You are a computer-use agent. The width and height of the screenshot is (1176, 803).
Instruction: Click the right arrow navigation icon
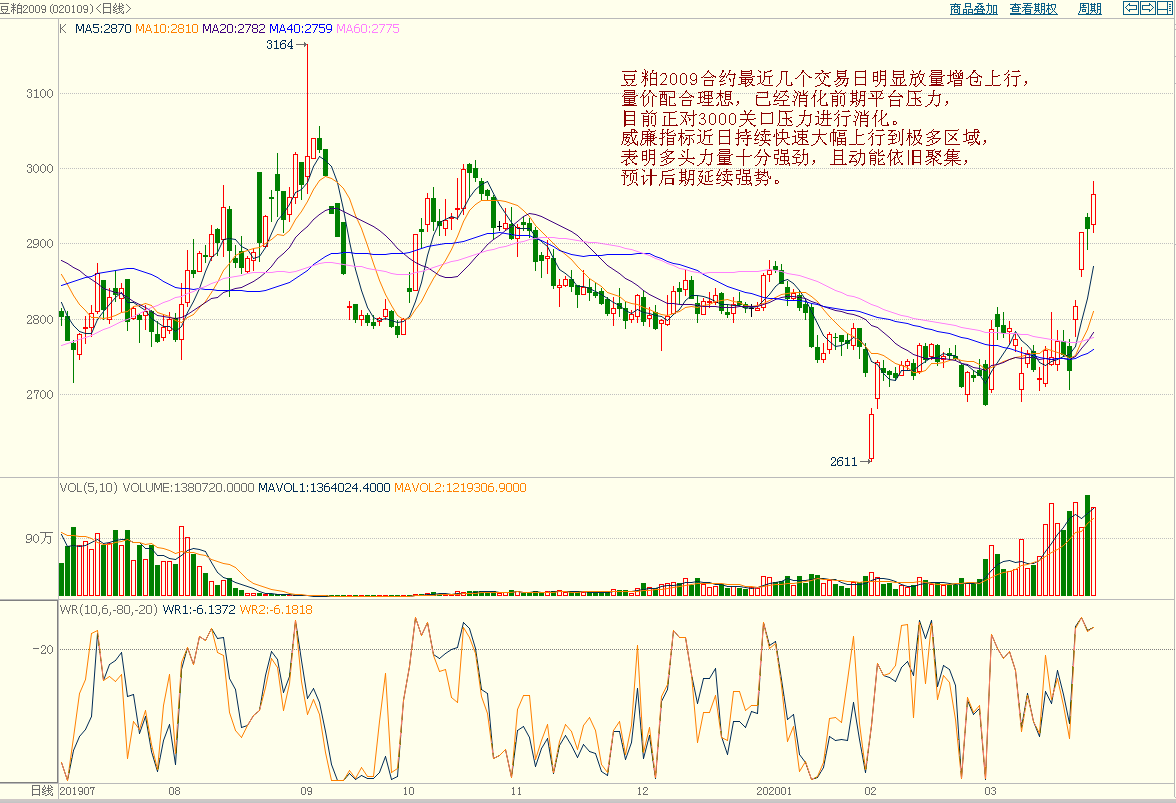[1148, 8]
